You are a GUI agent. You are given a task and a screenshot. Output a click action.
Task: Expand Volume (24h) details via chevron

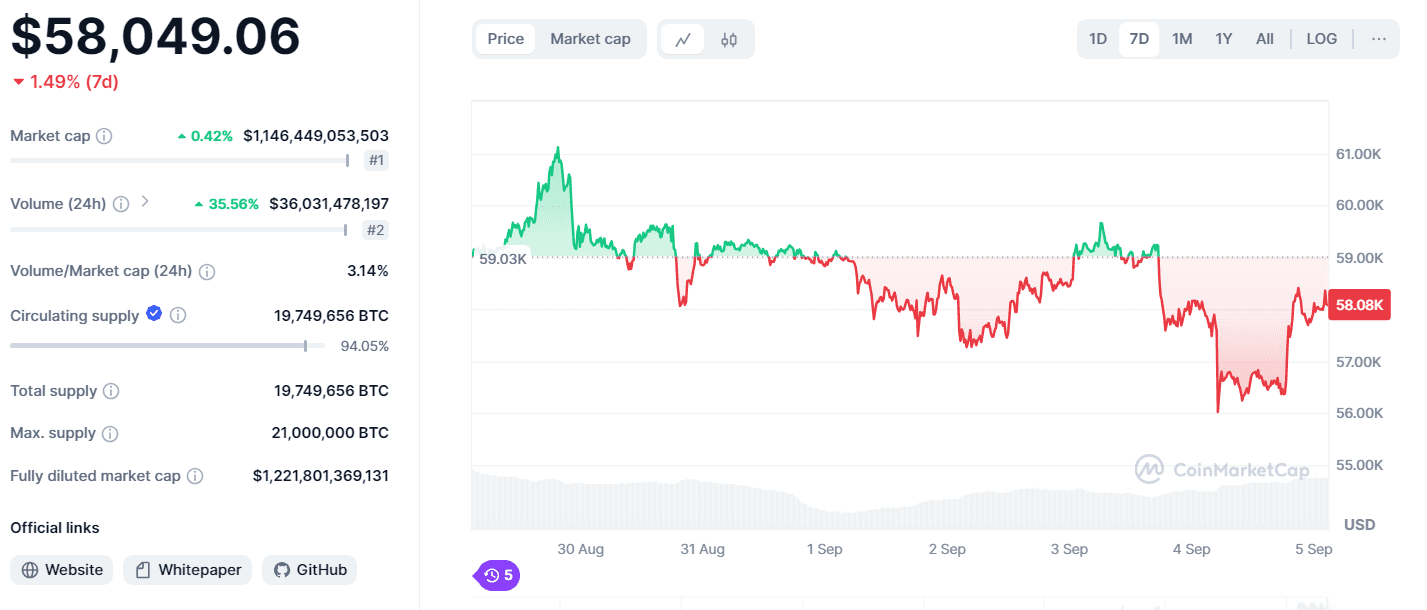pos(143,202)
